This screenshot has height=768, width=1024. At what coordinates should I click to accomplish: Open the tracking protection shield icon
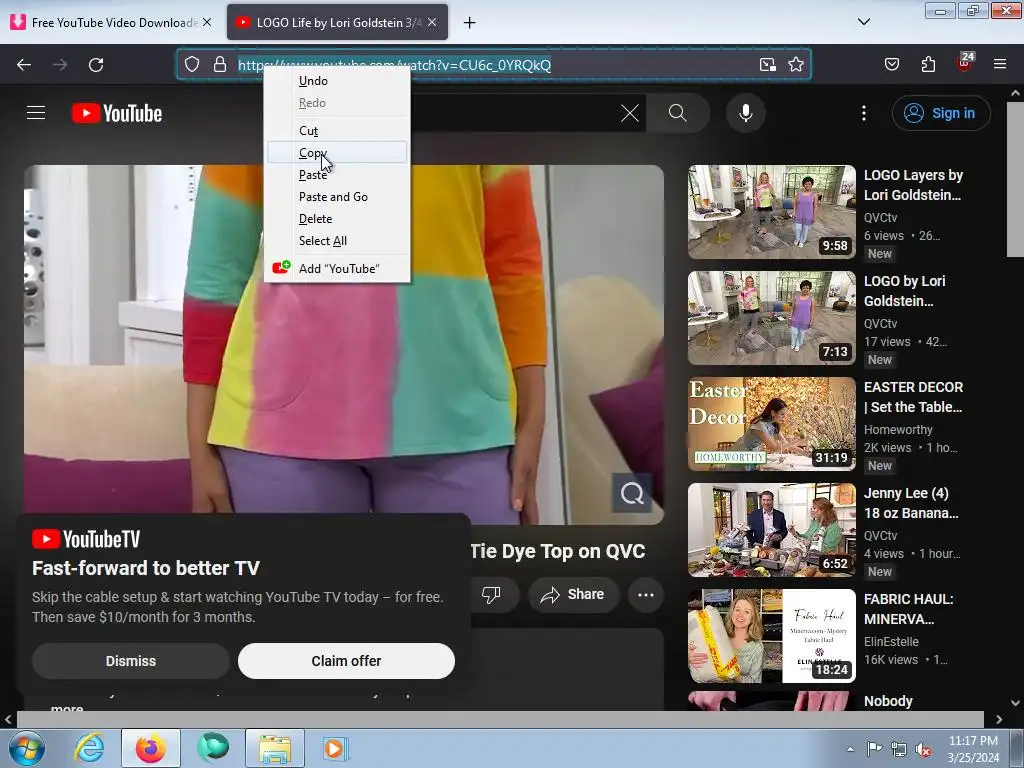coord(191,65)
